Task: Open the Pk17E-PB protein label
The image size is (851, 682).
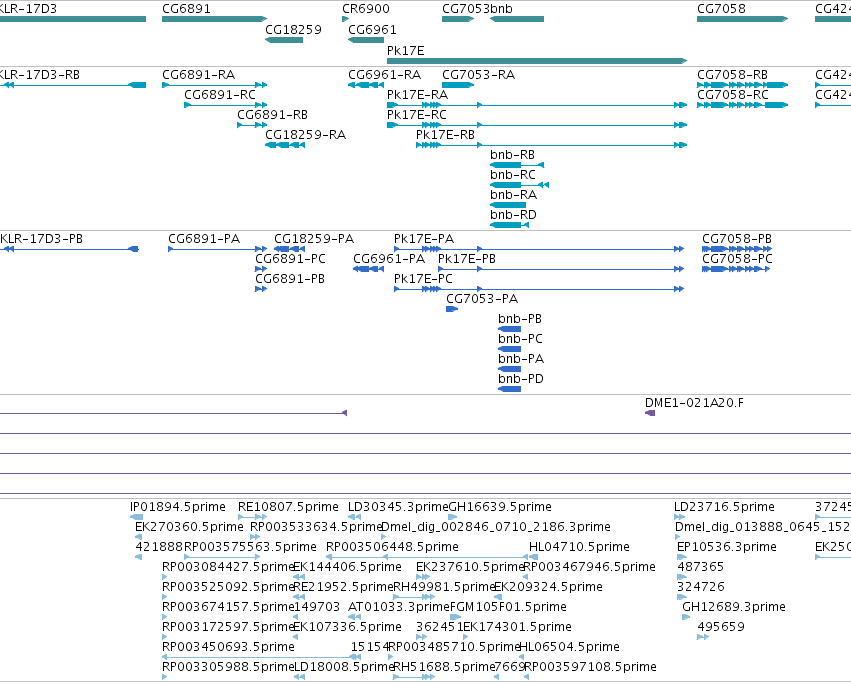Action: 467,259
